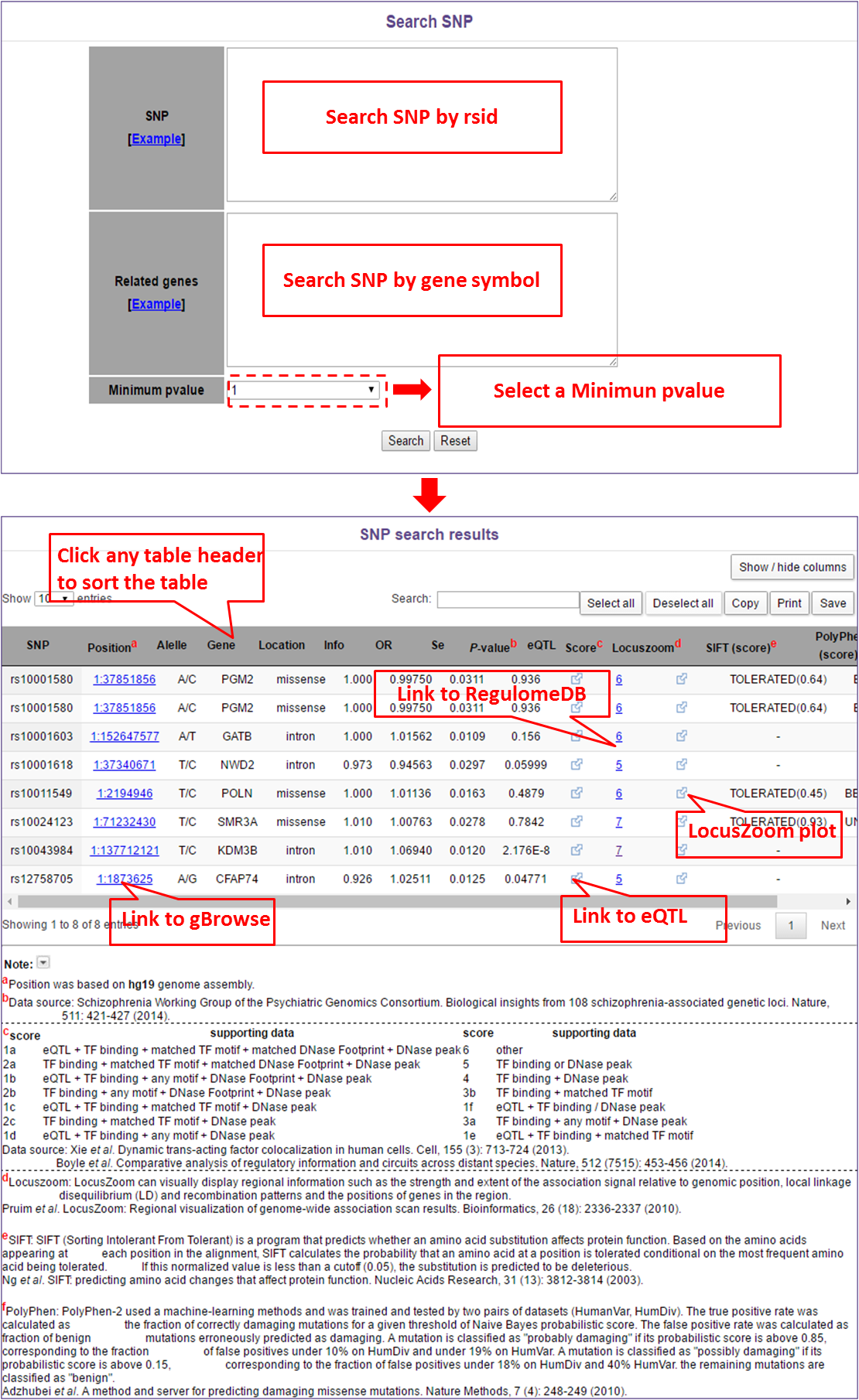Go to Next results page
This screenshot has width=859, height=1400.
833,925
